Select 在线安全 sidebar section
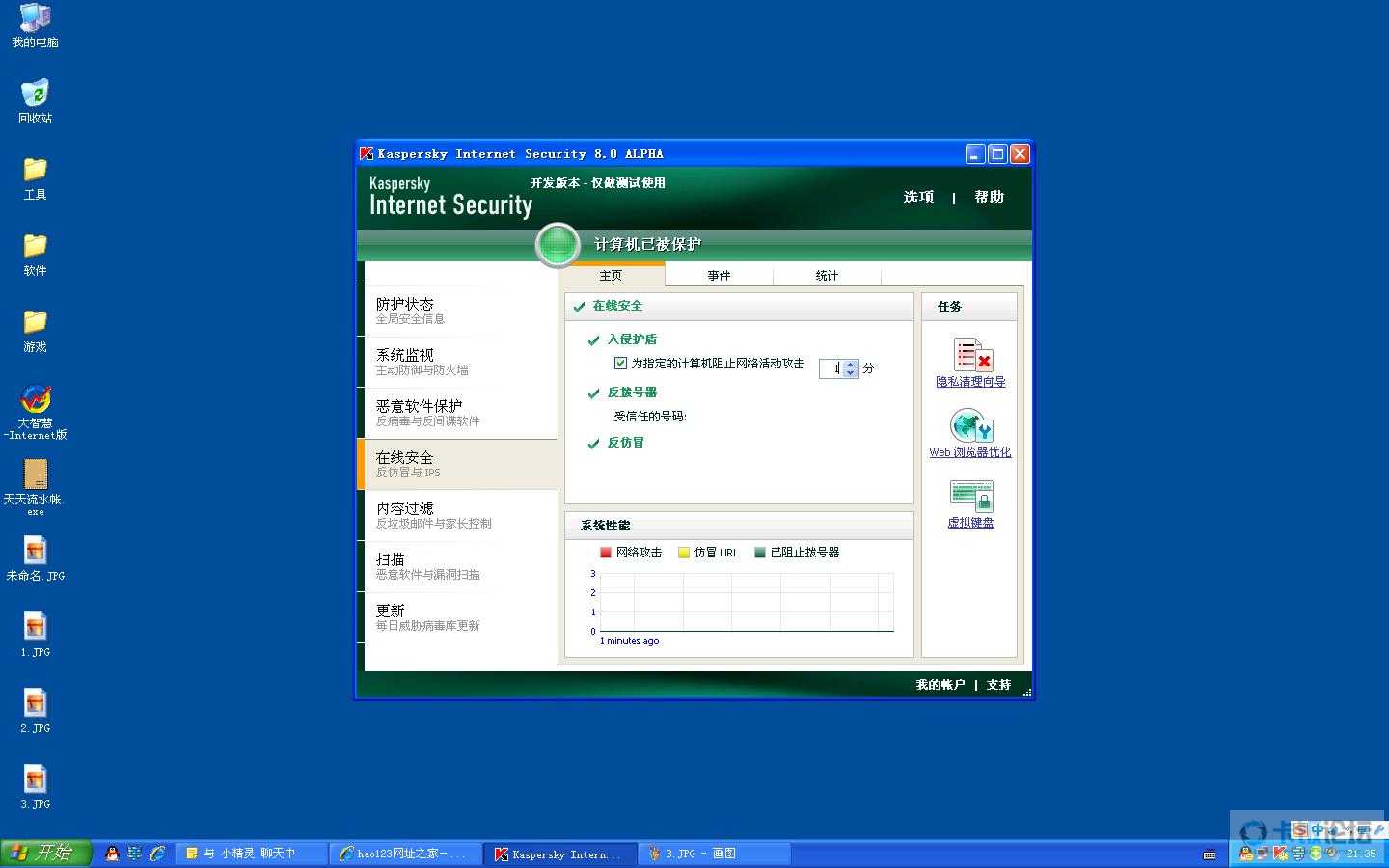The image size is (1389, 868). coord(457,464)
